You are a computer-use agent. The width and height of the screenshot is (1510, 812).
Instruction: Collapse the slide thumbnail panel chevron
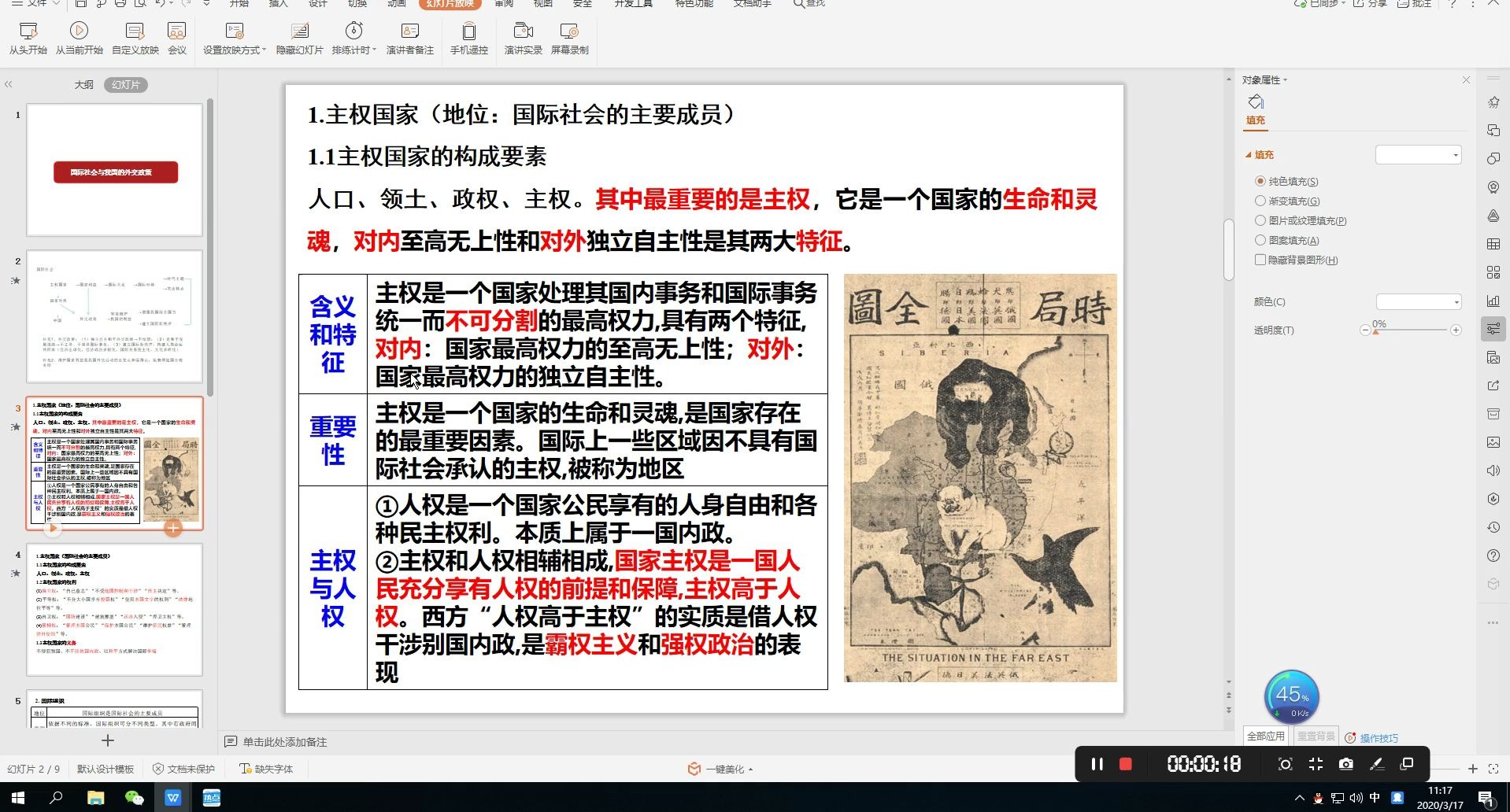(x=9, y=84)
